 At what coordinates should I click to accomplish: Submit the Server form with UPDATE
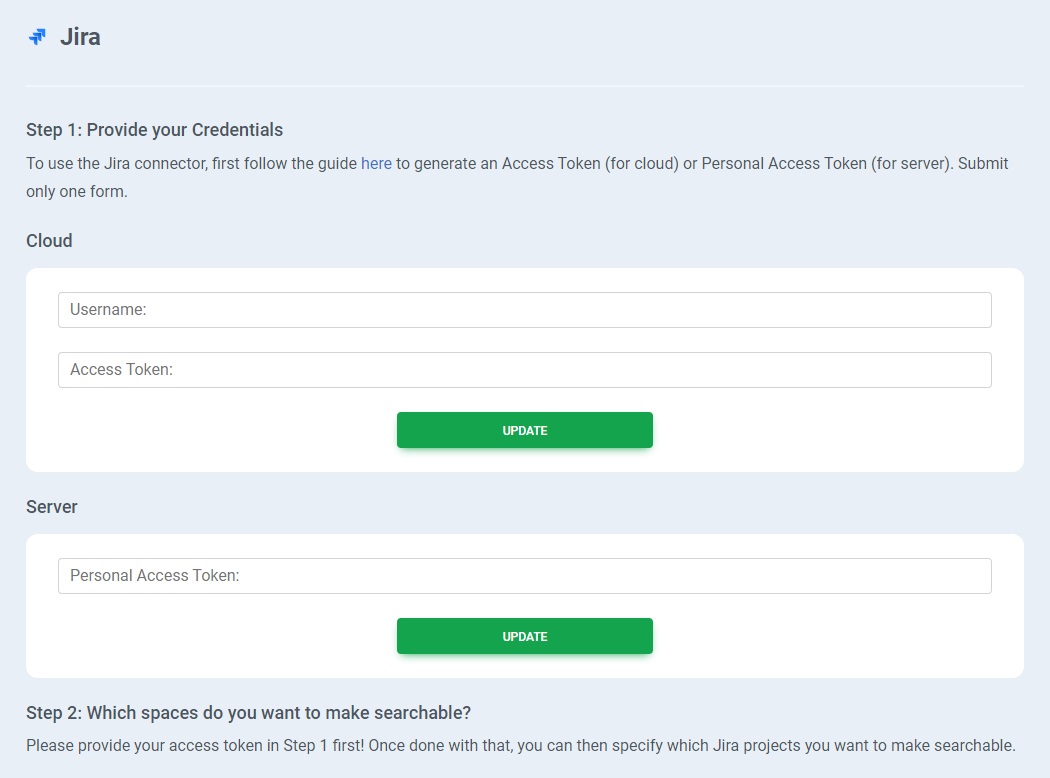524,636
